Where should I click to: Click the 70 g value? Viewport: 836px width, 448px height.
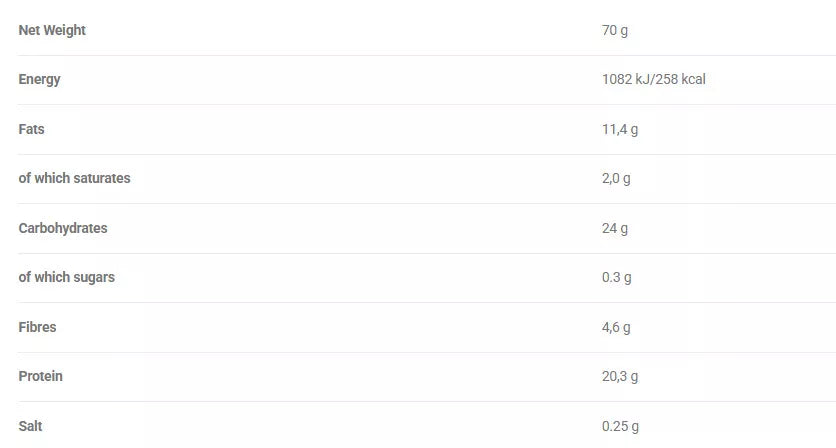pos(615,30)
